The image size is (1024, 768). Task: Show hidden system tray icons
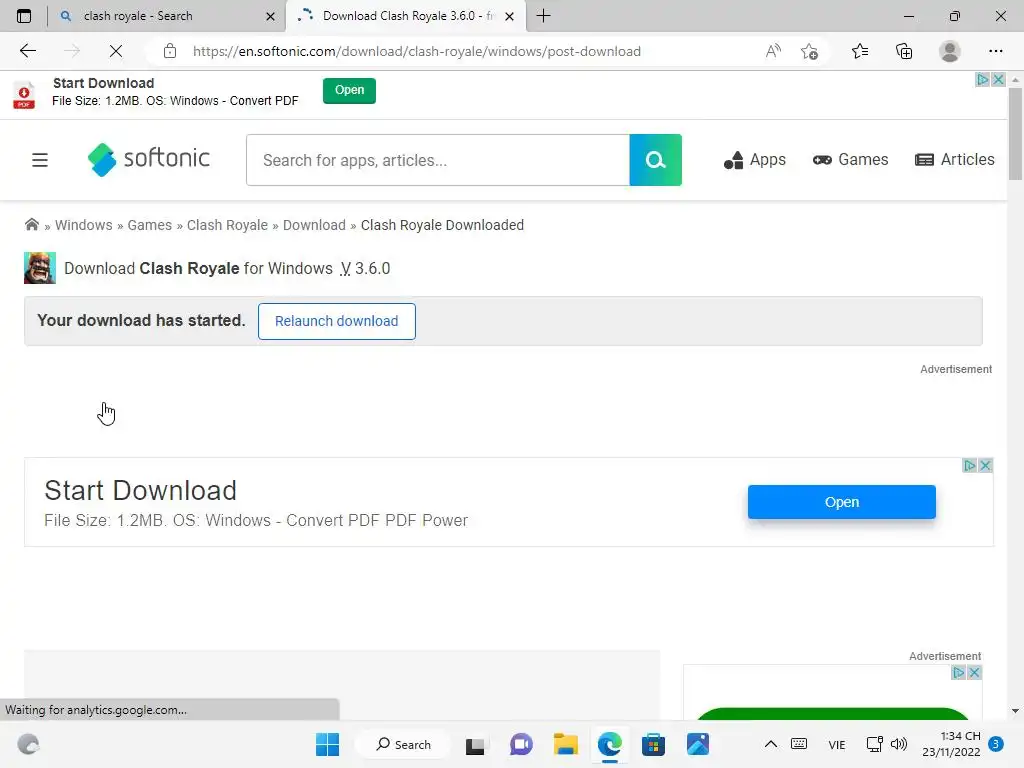[771, 744]
